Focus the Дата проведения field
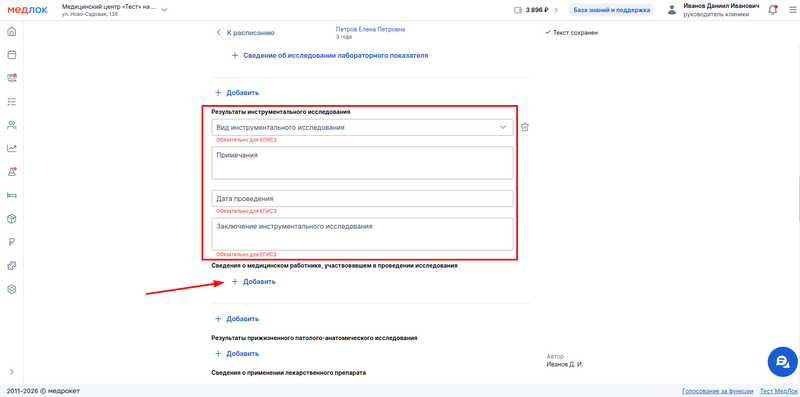 click(362, 198)
